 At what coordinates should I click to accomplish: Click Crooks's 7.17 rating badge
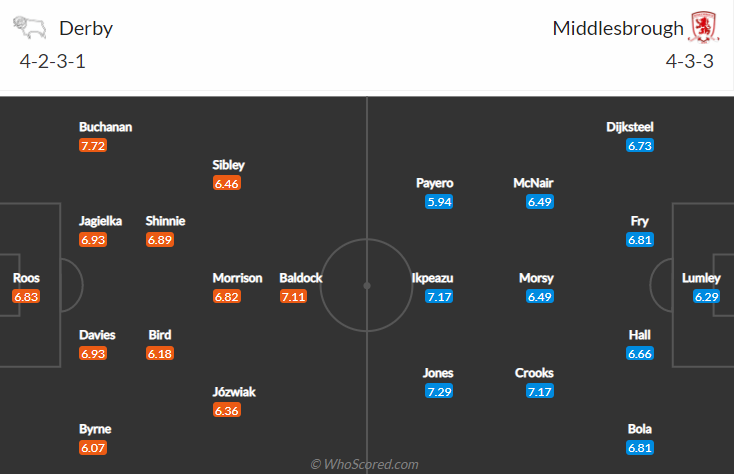pyautogui.click(x=540, y=392)
